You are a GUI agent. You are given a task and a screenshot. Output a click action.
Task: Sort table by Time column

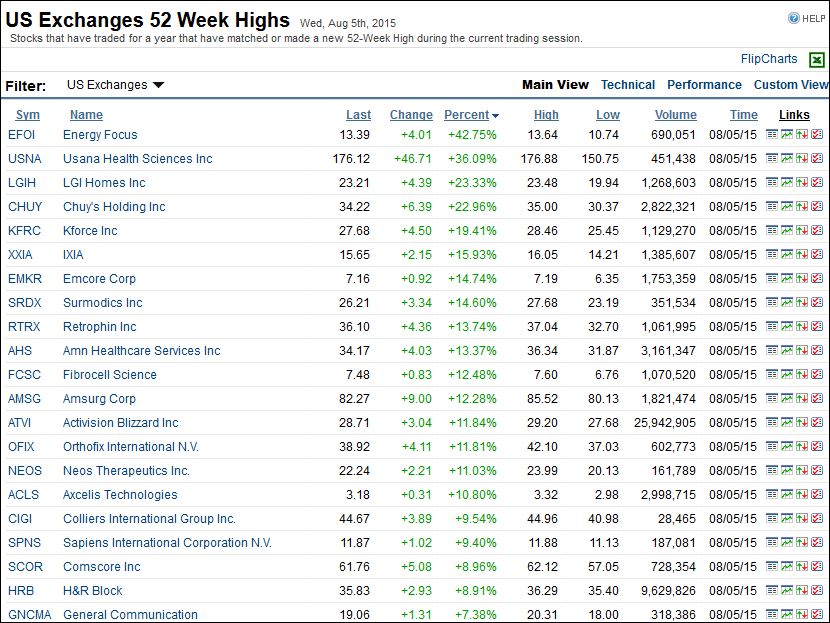click(744, 115)
